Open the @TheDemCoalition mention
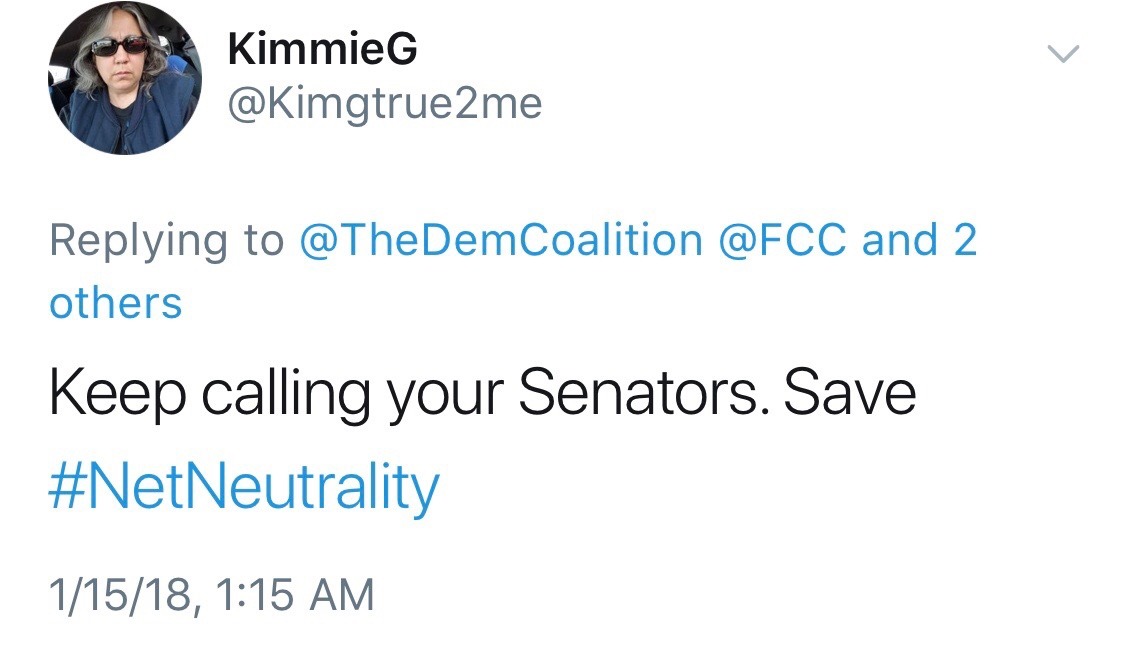This screenshot has width=1125, height=645. click(x=501, y=241)
